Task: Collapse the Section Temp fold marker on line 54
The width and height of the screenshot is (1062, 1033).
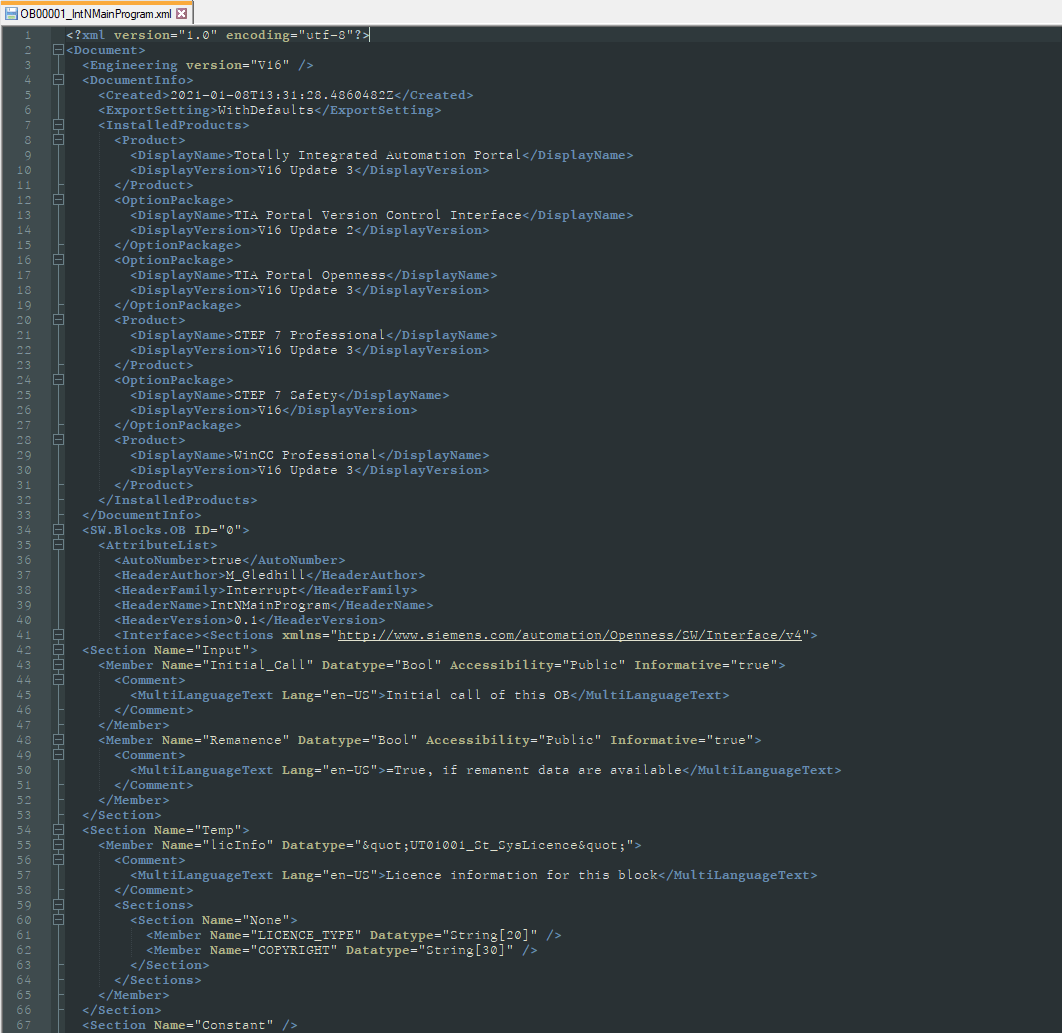Action: 58,830
